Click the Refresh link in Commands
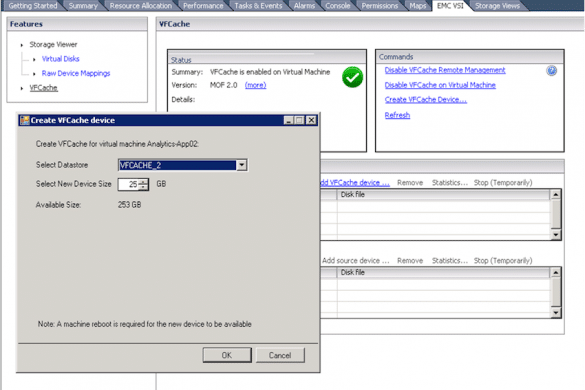Viewport: 585px width, 390px height. point(397,115)
